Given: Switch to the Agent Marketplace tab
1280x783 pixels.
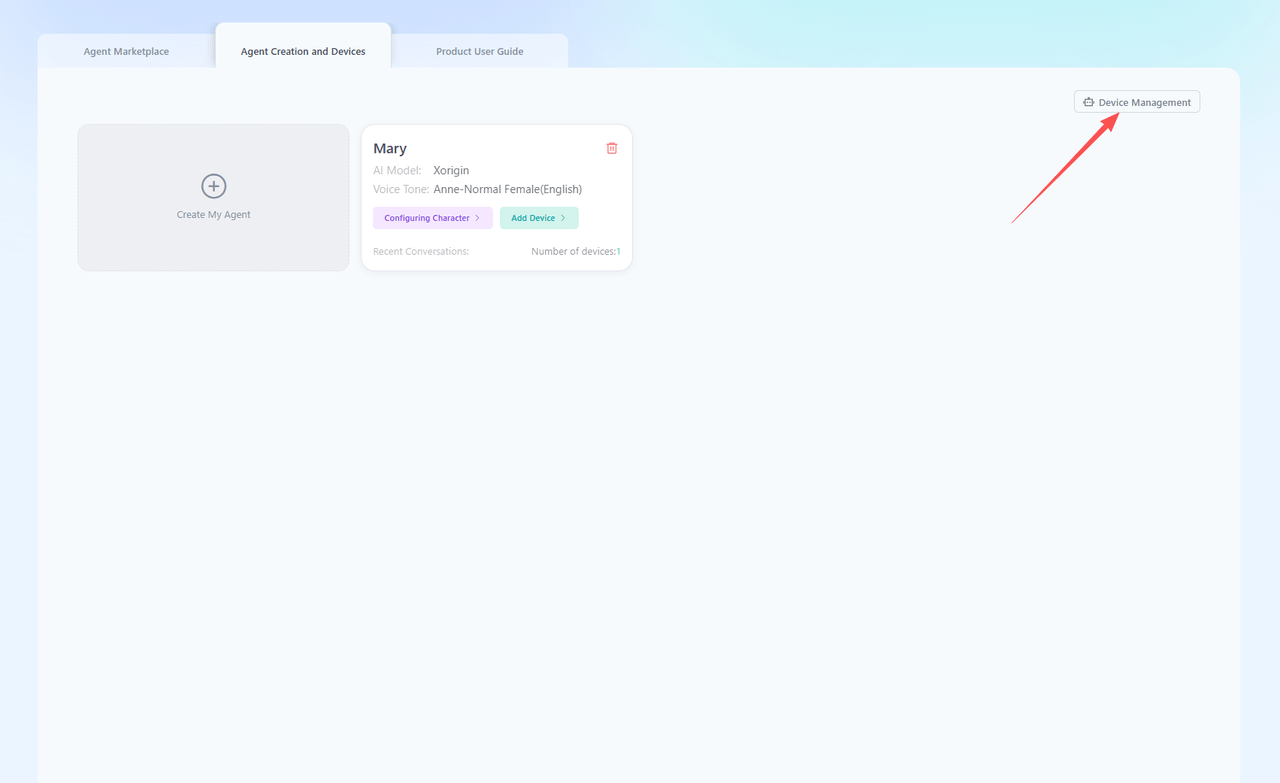Looking at the screenshot, I should click(x=126, y=51).
